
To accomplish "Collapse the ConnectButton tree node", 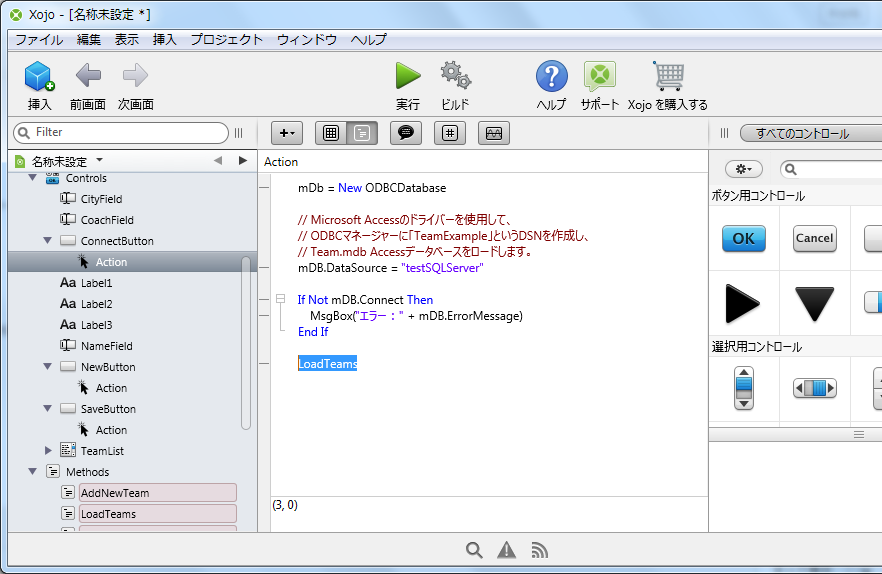I will (48, 241).
